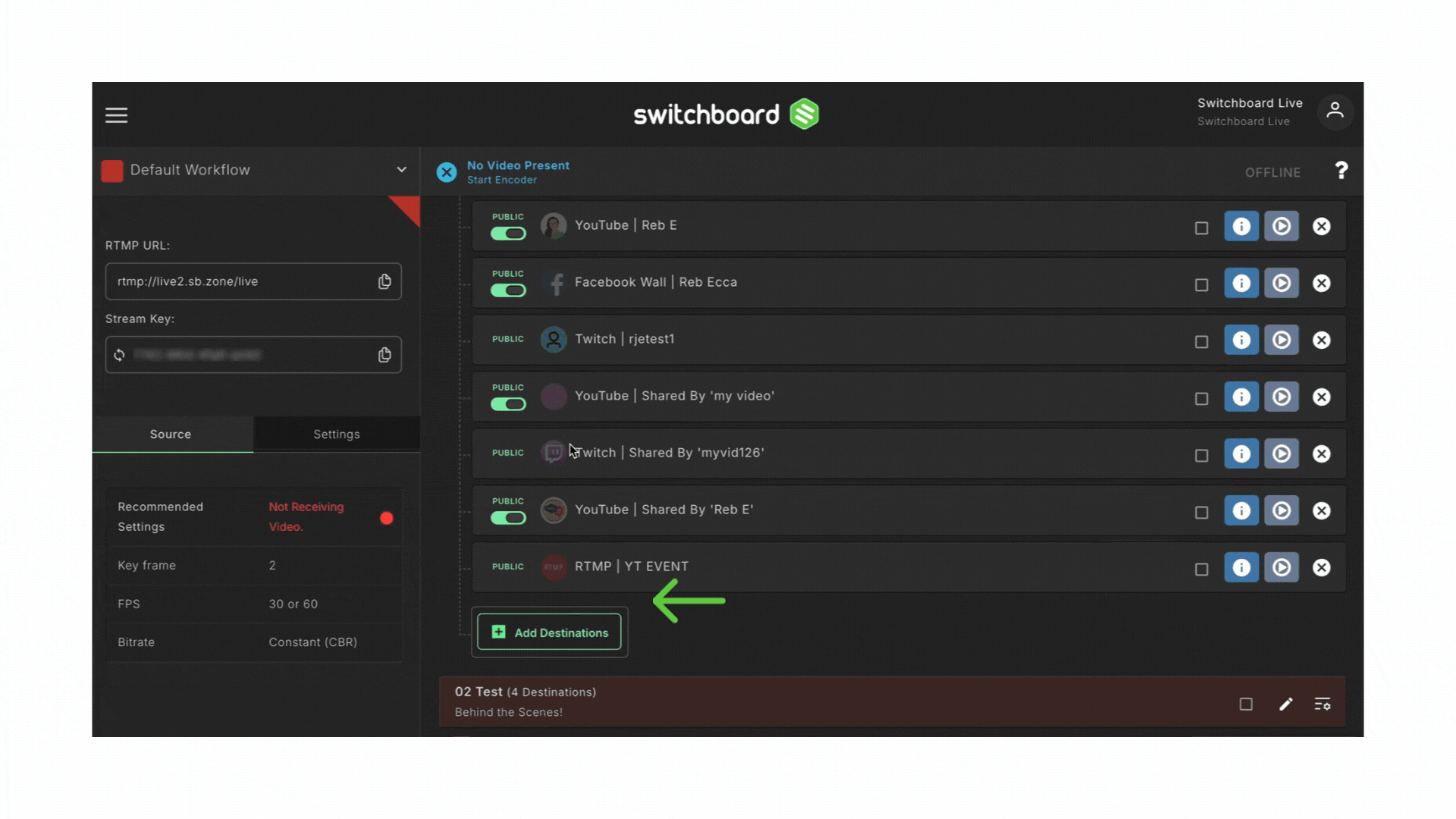1456x819 pixels.
Task: Click the 'Not Receiving Video.' status text
Action: (306, 516)
